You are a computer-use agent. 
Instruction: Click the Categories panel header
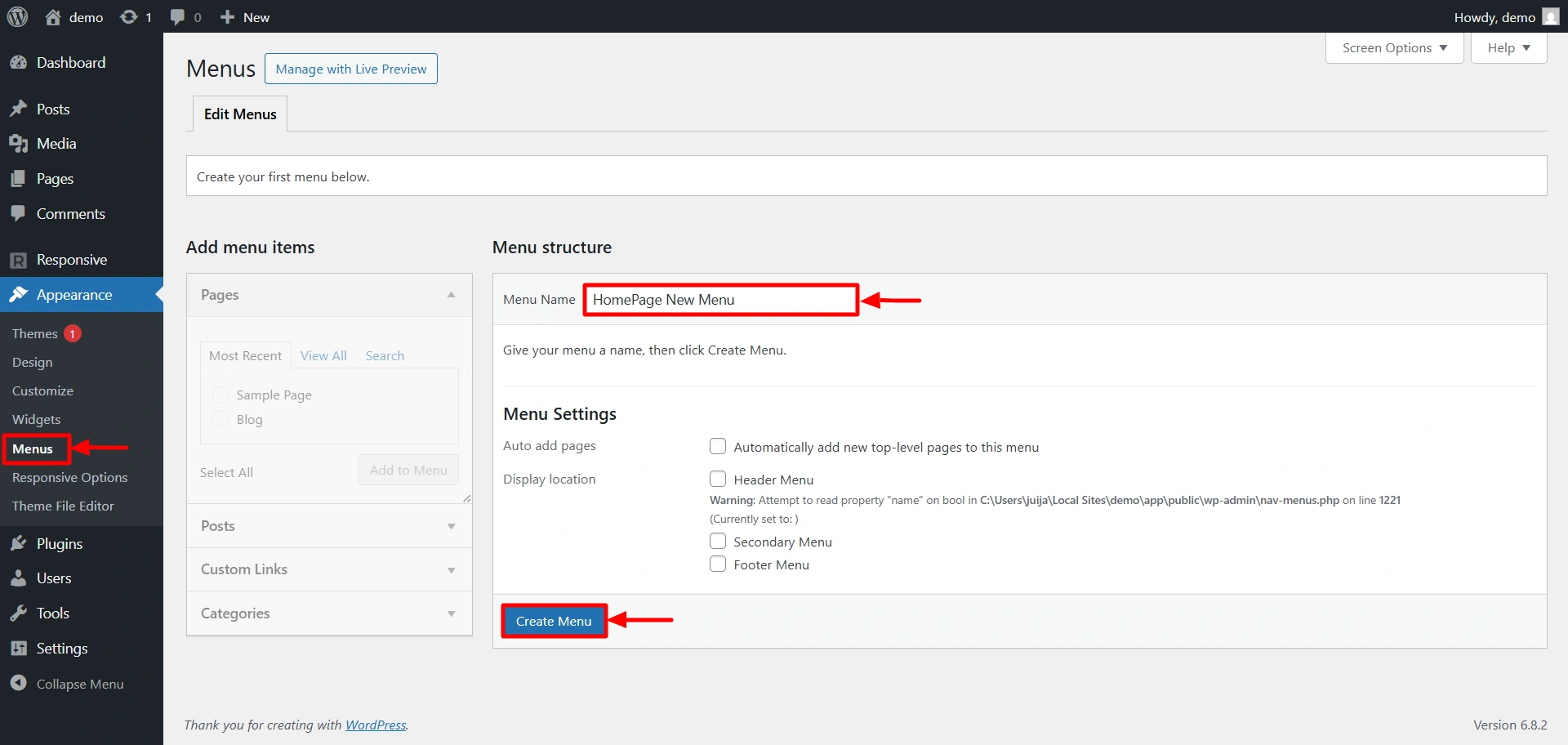point(329,613)
